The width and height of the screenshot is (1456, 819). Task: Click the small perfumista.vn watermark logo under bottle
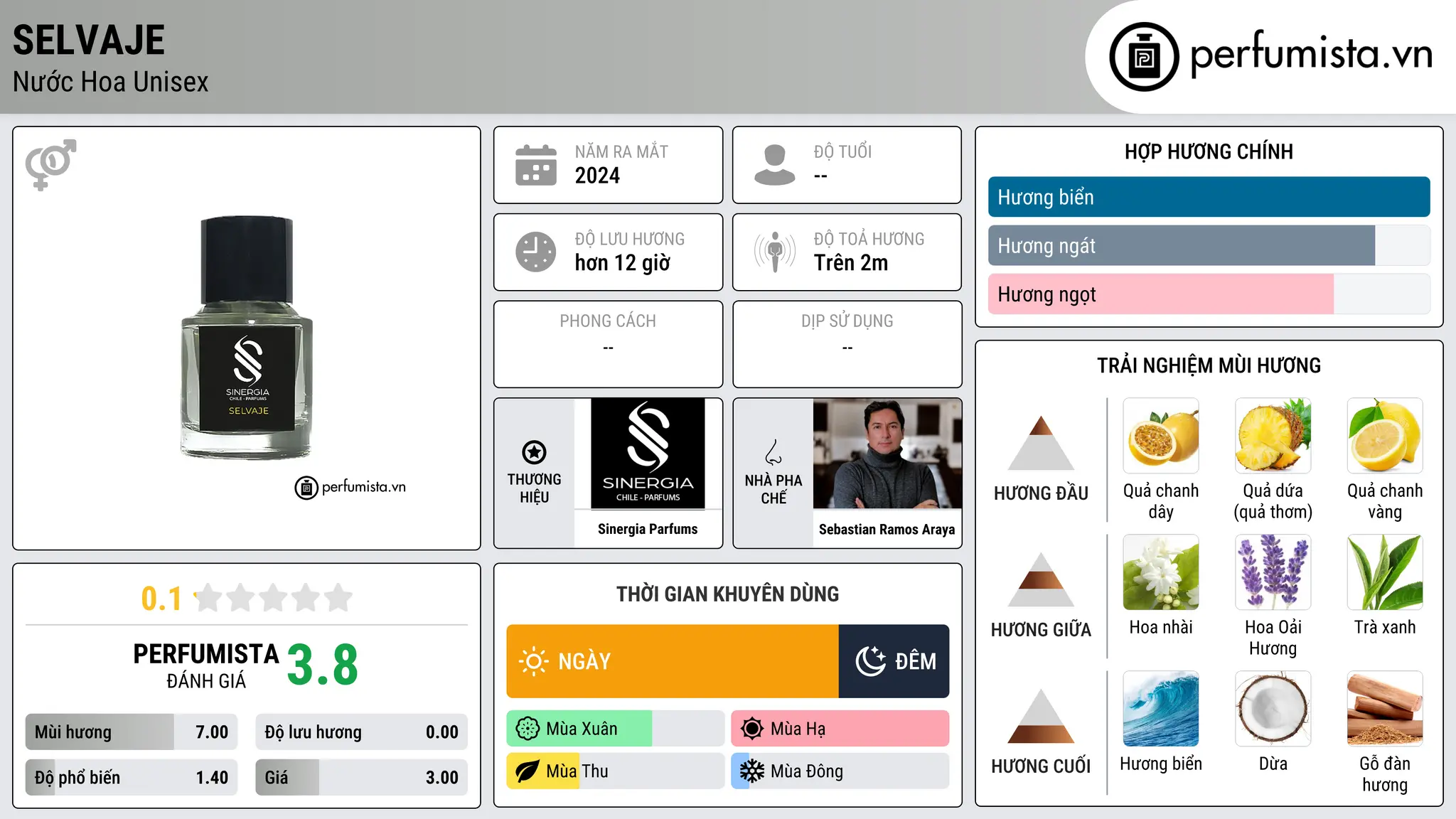(350, 488)
